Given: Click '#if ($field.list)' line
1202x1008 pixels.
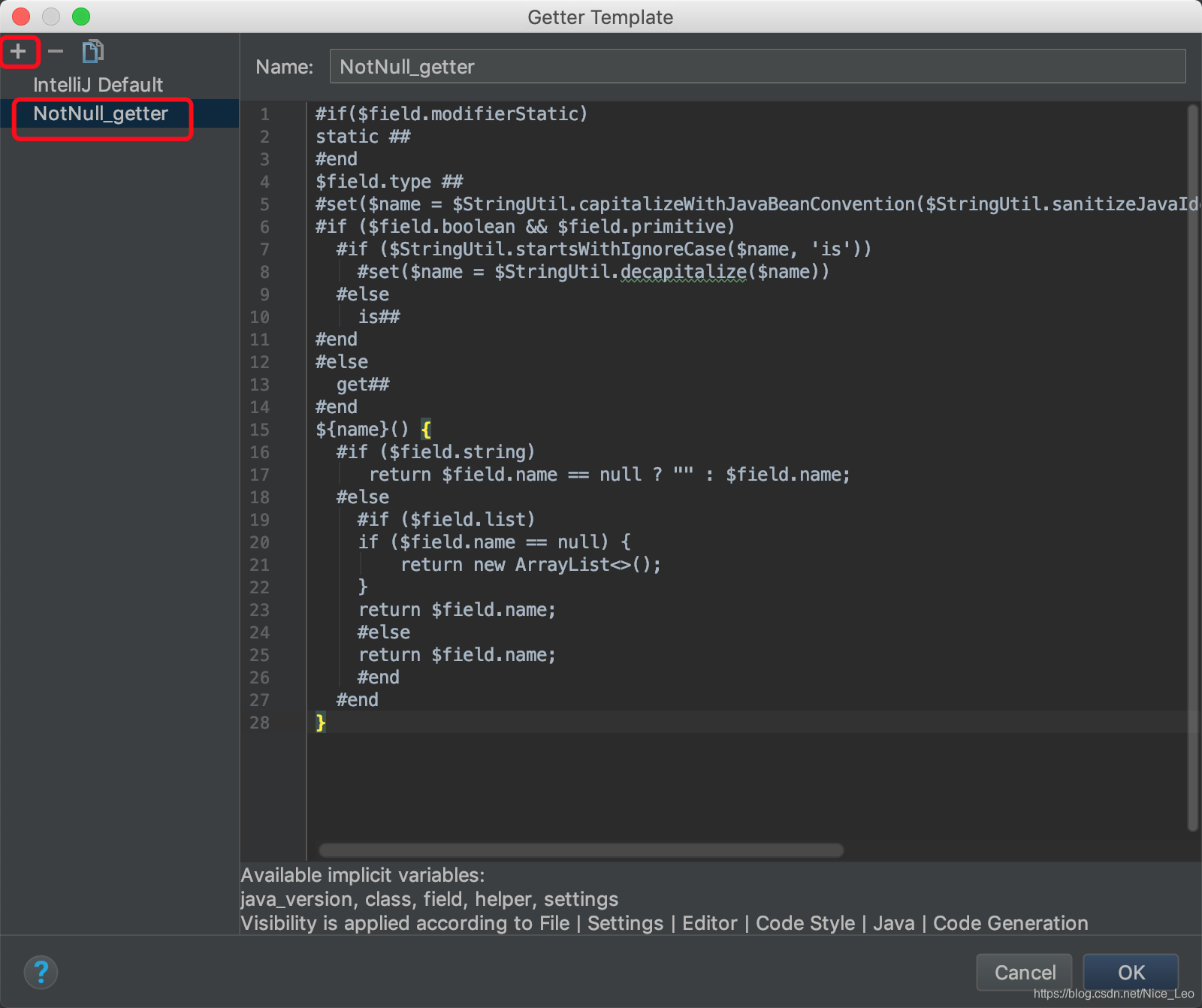Looking at the screenshot, I should point(446,520).
